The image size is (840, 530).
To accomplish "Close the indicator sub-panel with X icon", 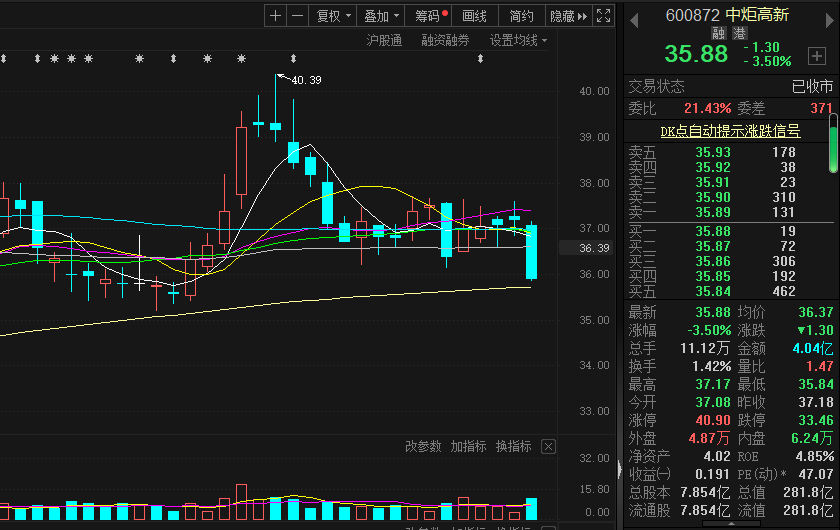I will click(548, 446).
